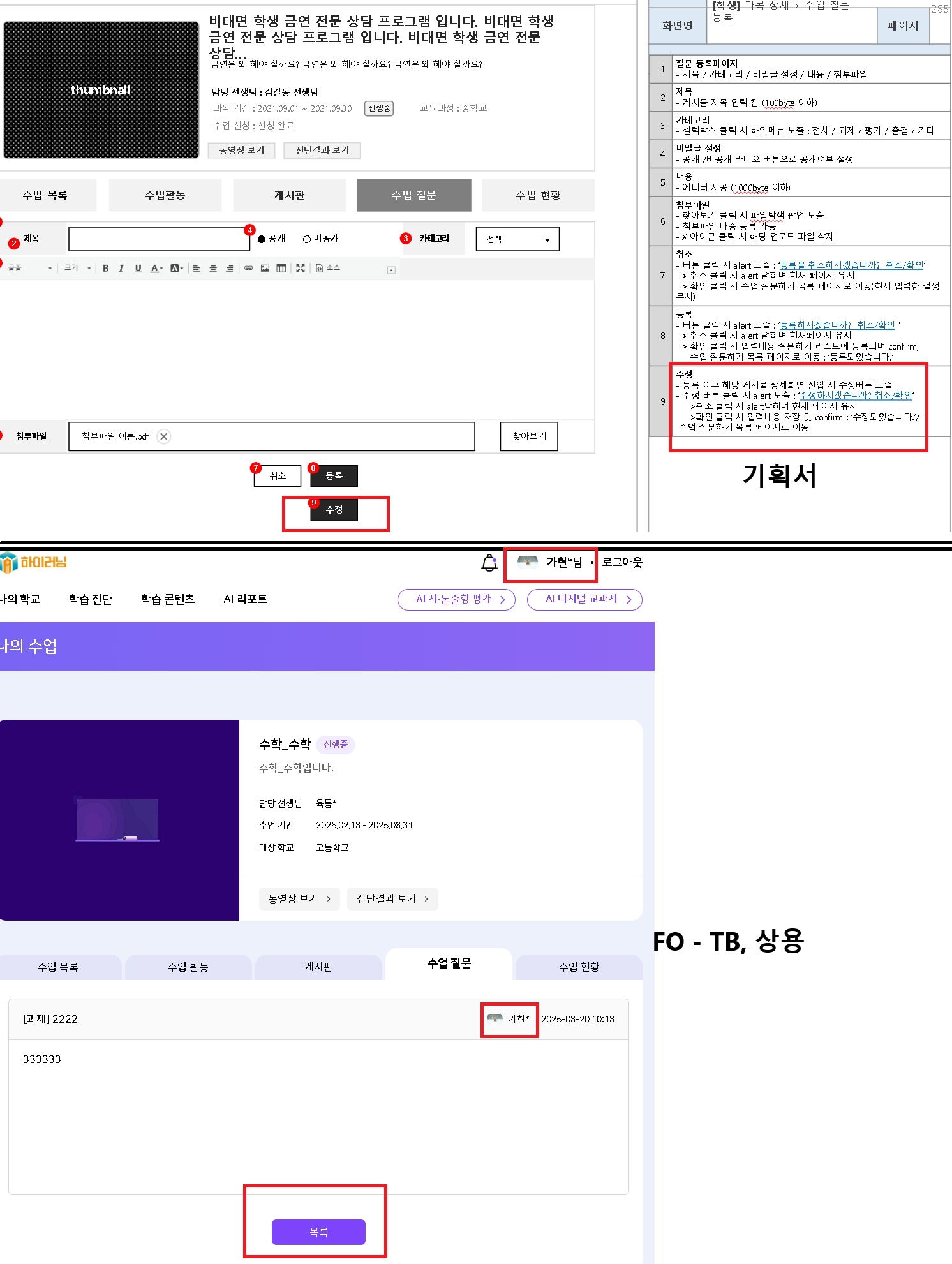Viewport: 952px width, 1264px height.
Task: Switch to the 수업 활동 tab
Action: click(188, 967)
